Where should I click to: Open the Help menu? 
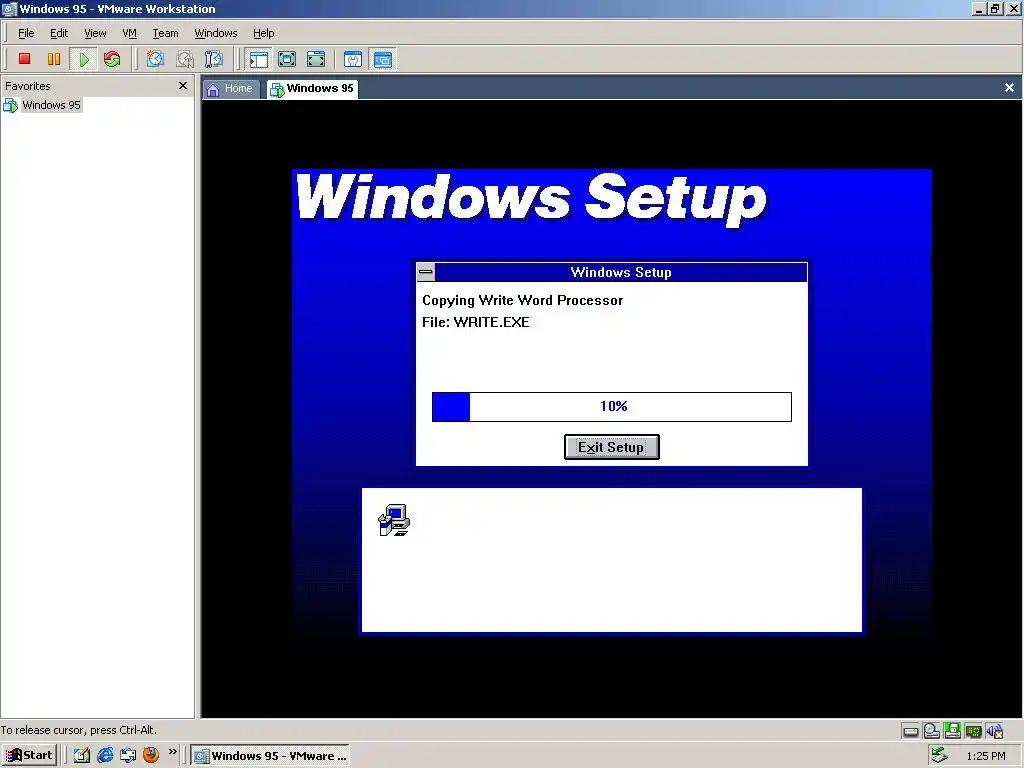coord(263,33)
